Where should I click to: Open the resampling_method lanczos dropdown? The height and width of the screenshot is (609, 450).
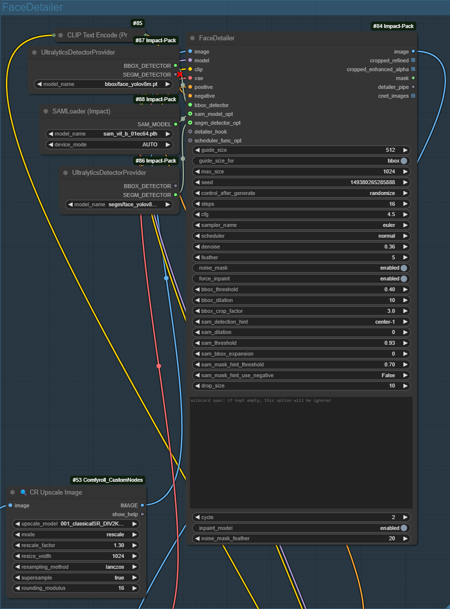tap(76, 567)
